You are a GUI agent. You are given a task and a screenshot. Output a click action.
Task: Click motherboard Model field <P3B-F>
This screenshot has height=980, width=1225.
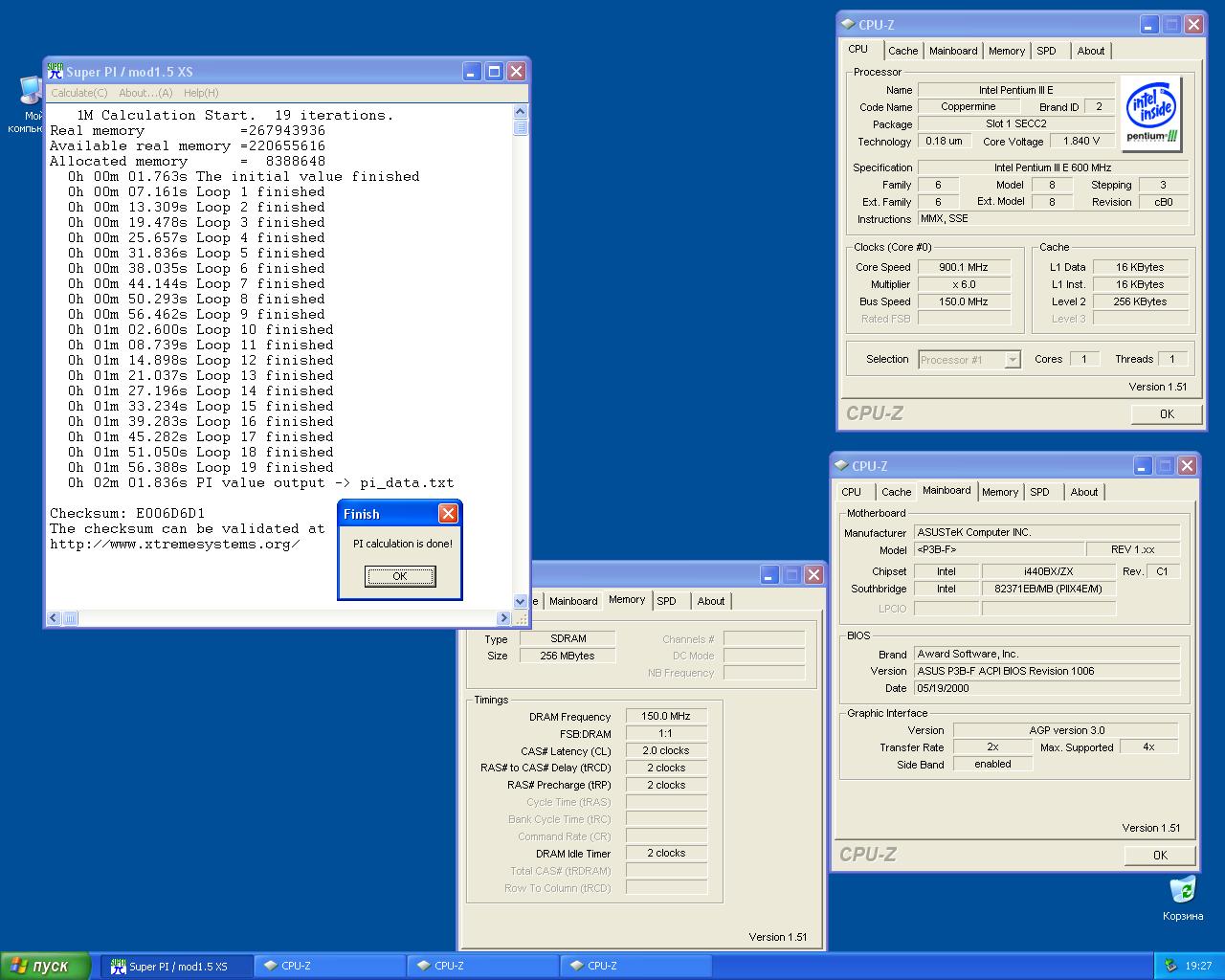(x=999, y=549)
